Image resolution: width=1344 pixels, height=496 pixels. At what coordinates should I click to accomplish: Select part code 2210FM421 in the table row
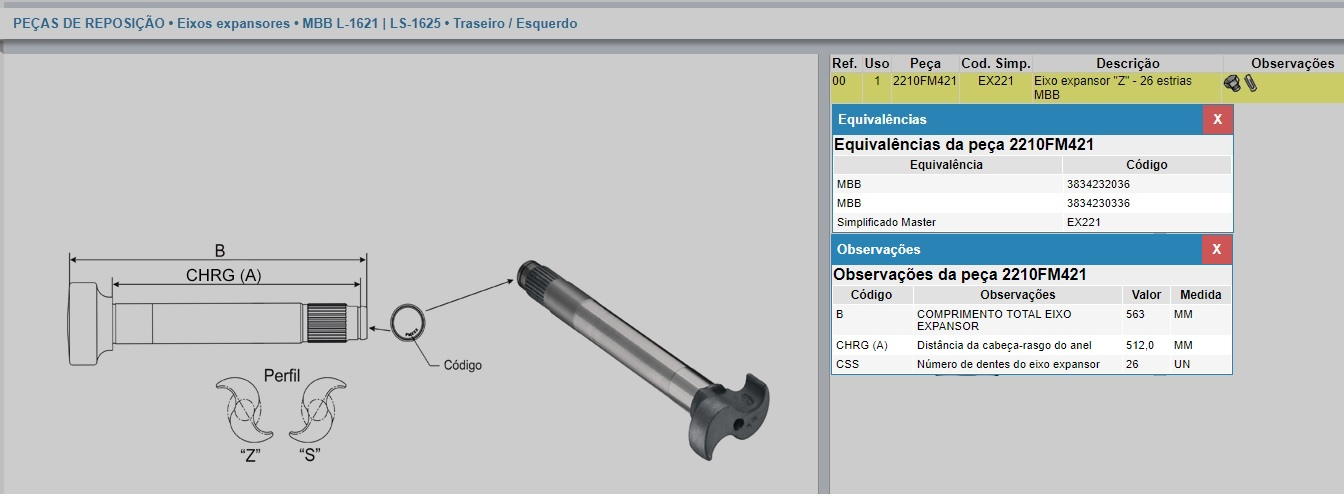(925, 81)
